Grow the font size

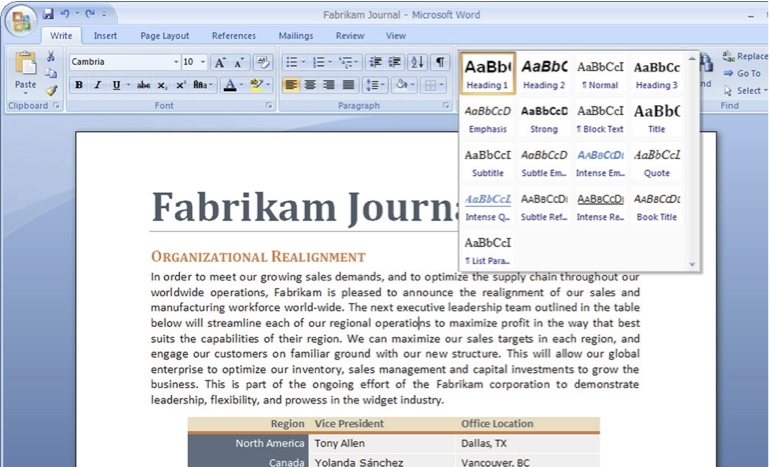tap(220, 62)
